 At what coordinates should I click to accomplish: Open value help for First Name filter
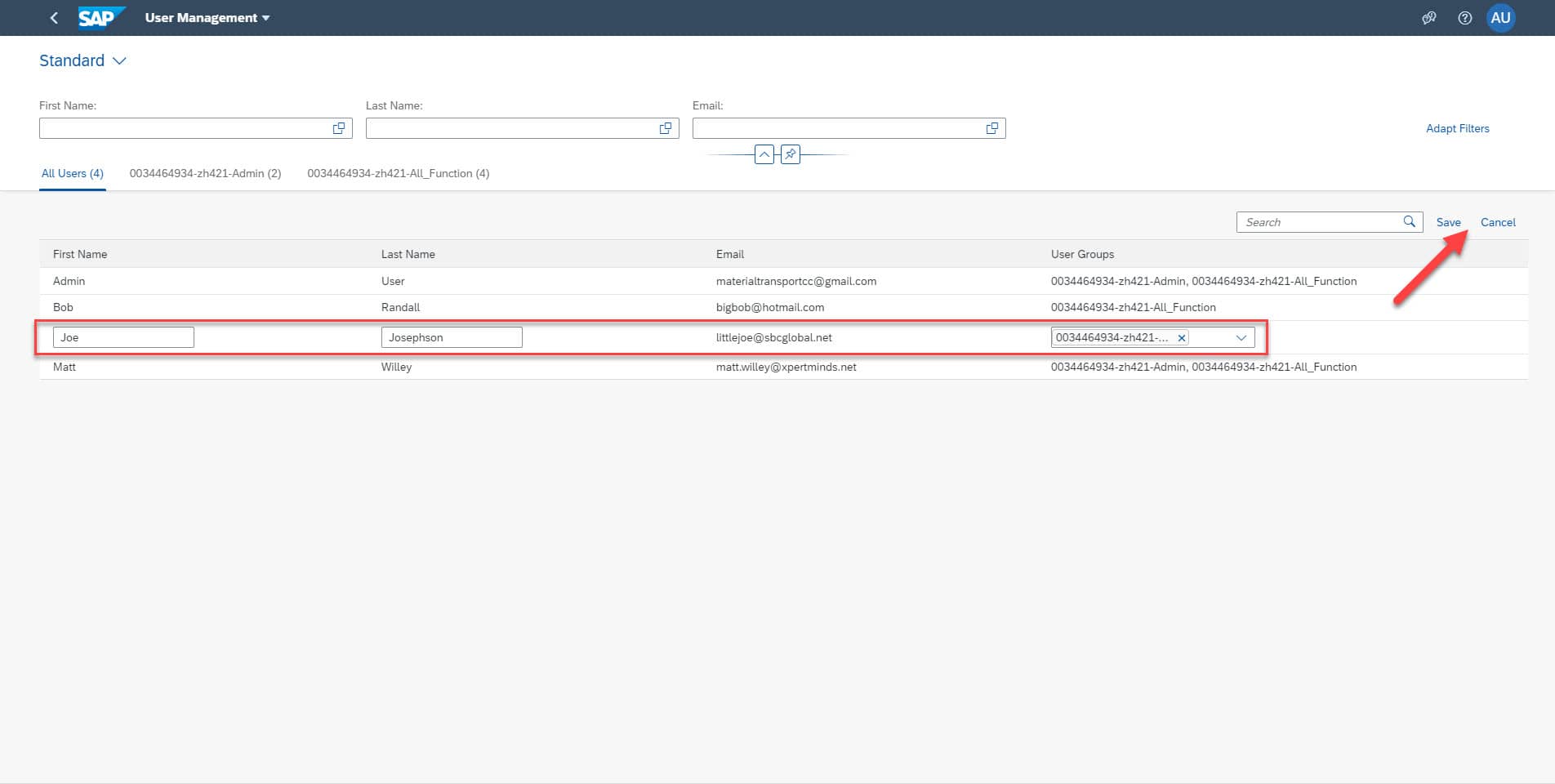pyautogui.click(x=339, y=128)
